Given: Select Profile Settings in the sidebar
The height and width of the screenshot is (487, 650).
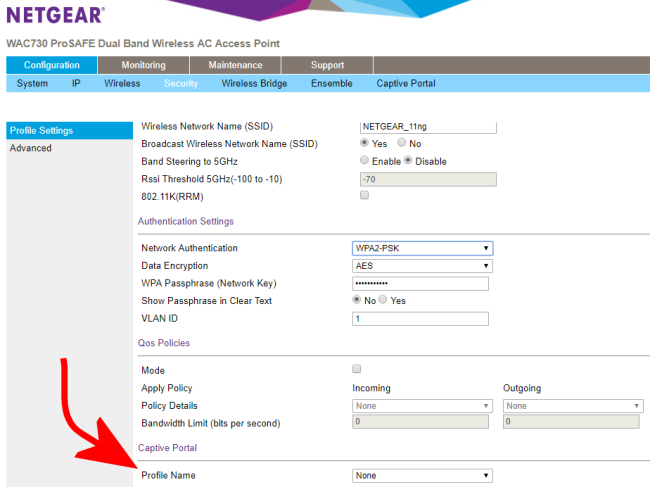Looking at the screenshot, I should click(x=70, y=131).
